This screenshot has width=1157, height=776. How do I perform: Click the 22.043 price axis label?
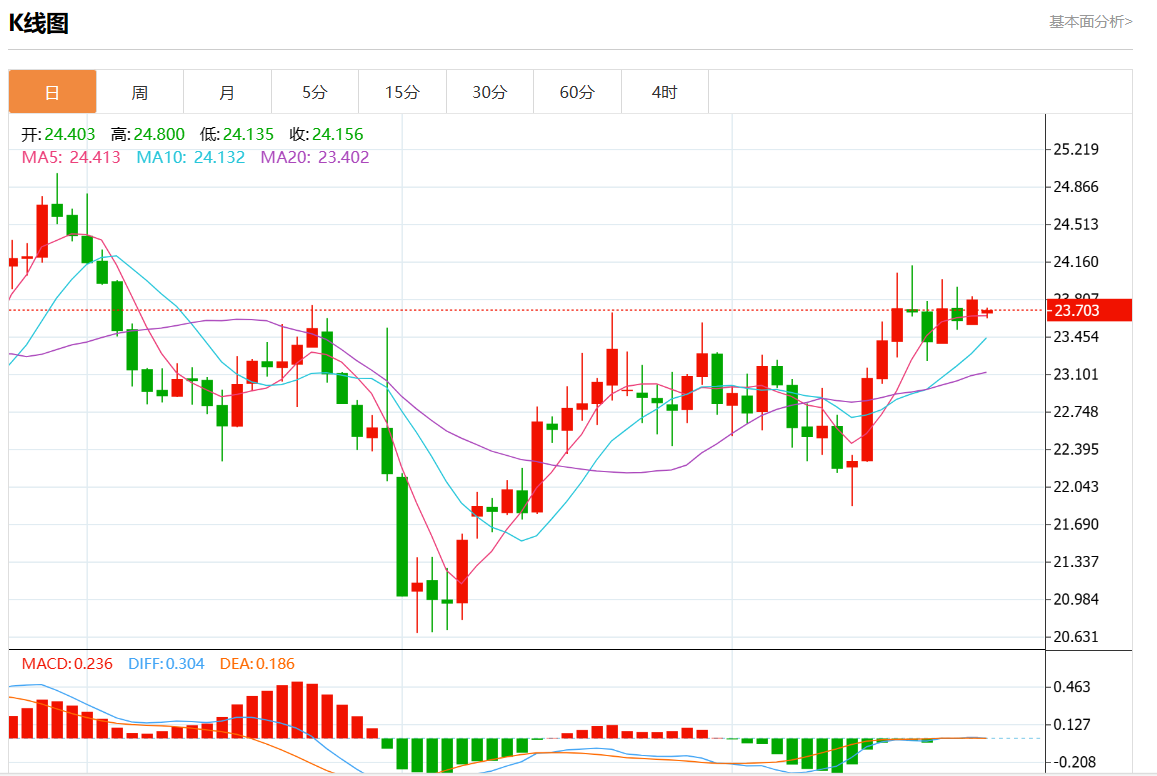pyautogui.click(x=1076, y=487)
